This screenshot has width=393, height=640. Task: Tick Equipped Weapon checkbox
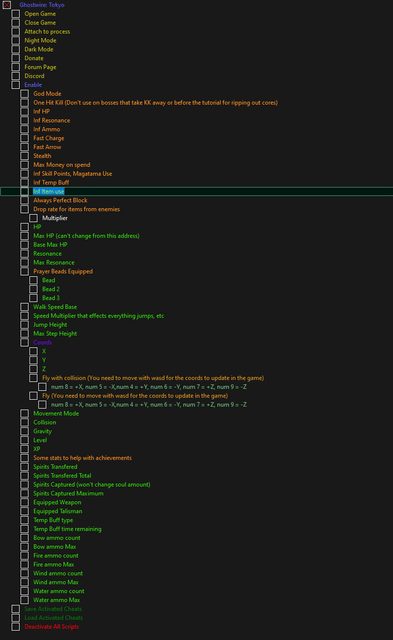(24, 502)
